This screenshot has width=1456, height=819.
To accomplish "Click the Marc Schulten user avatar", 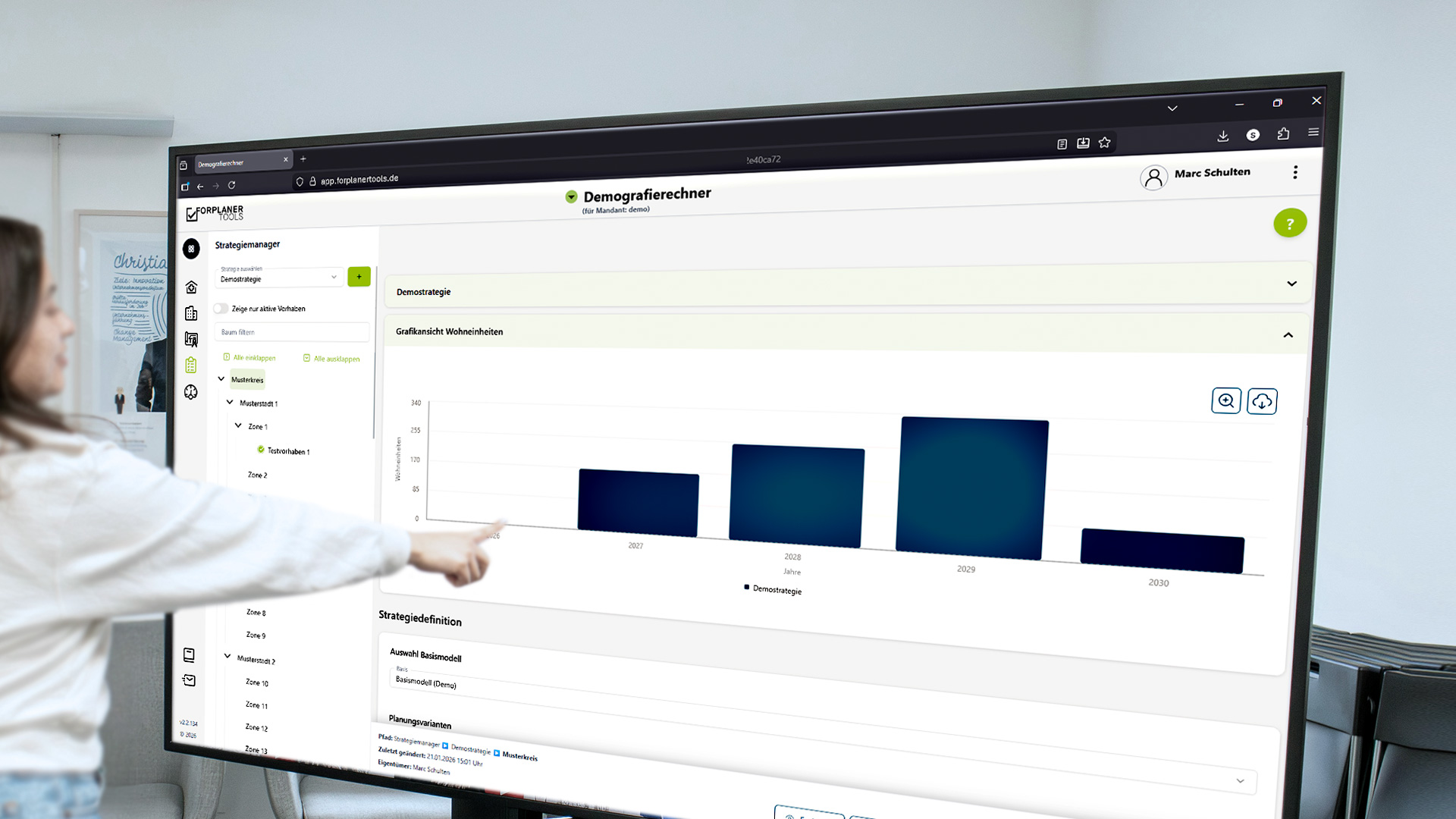I will [1153, 177].
